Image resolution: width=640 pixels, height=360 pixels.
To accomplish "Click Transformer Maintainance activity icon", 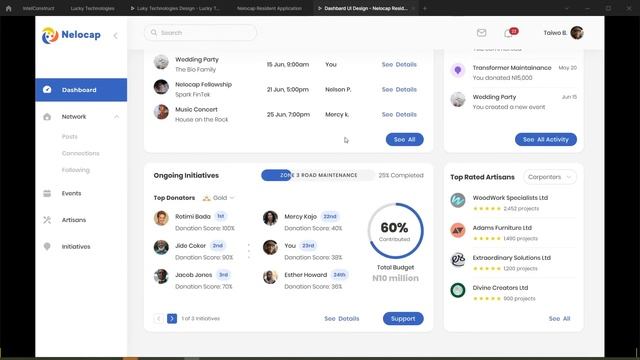I will coord(458,70).
